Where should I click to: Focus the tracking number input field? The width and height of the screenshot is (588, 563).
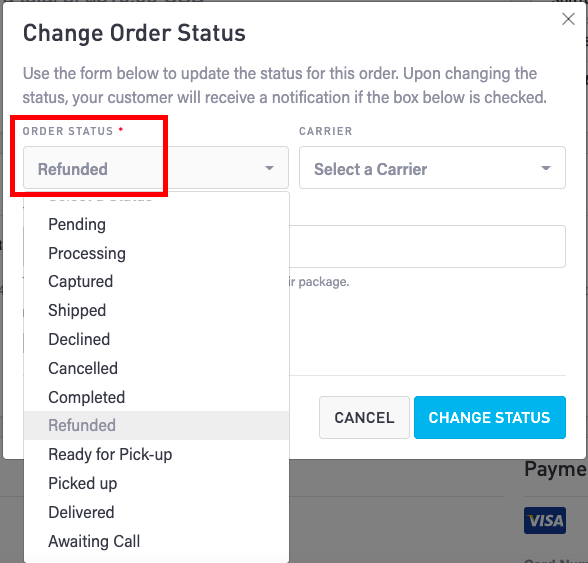427,246
